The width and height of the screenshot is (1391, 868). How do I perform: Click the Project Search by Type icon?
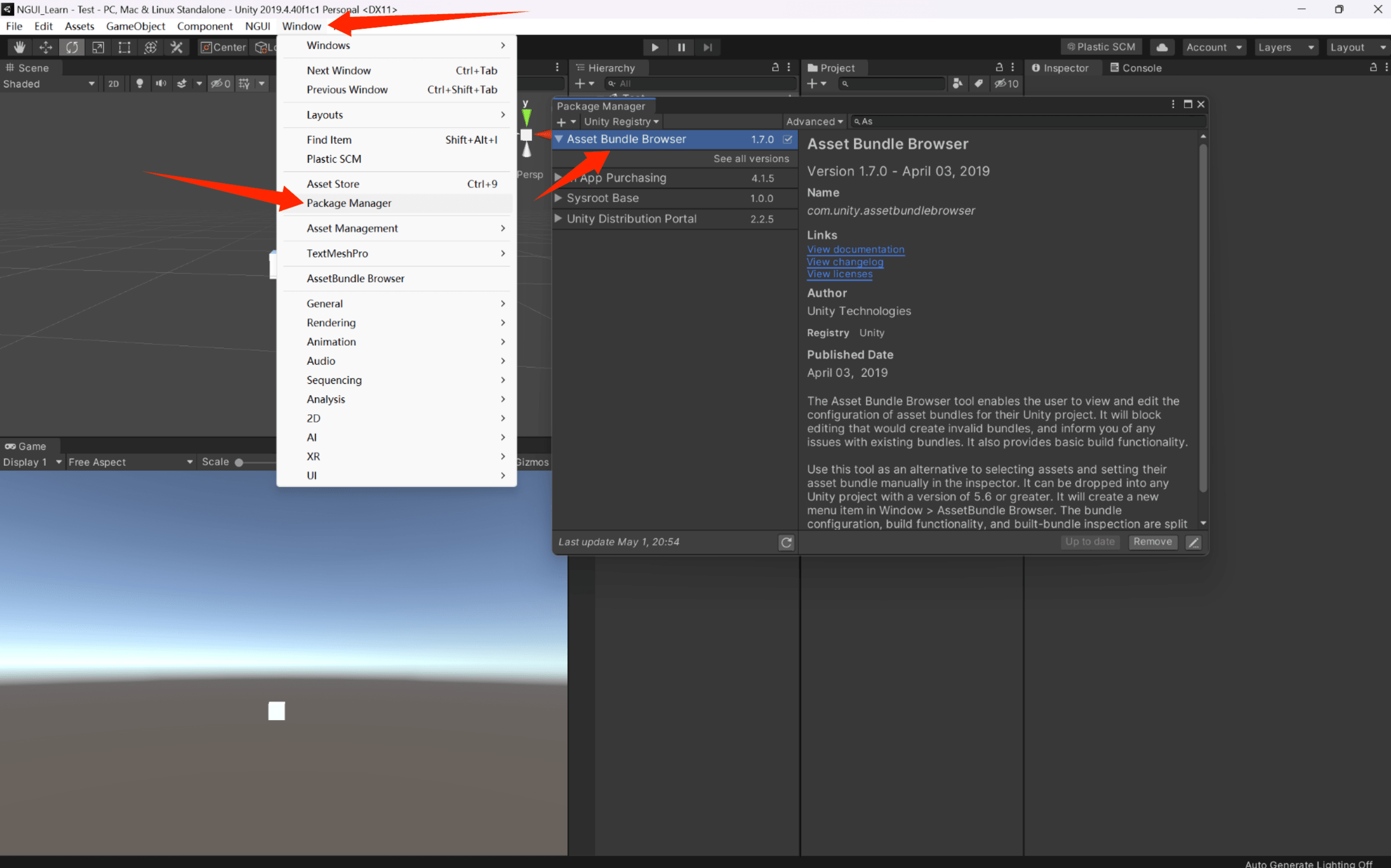point(957,84)
